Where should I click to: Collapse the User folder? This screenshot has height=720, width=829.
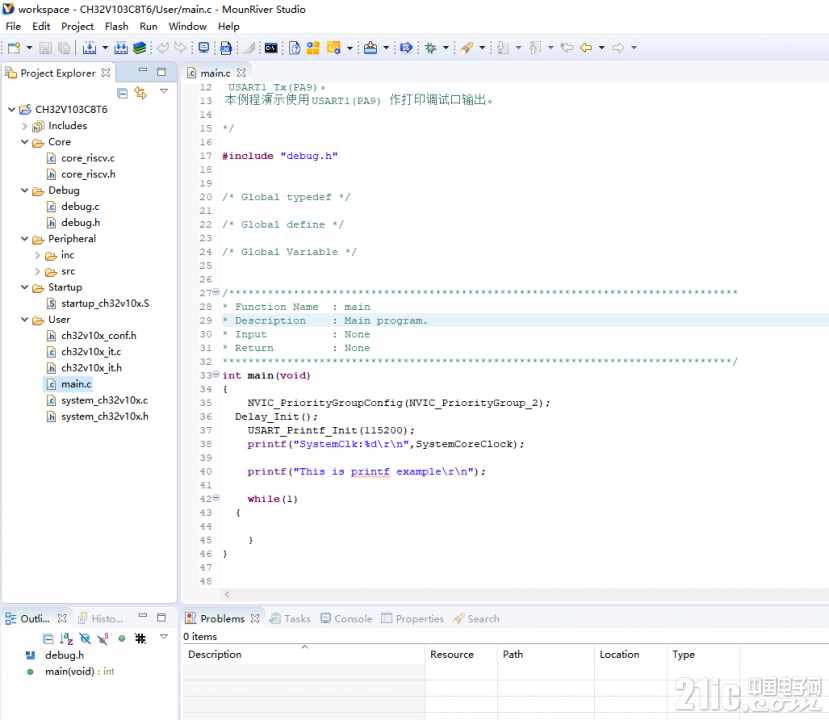coord(24,320)
